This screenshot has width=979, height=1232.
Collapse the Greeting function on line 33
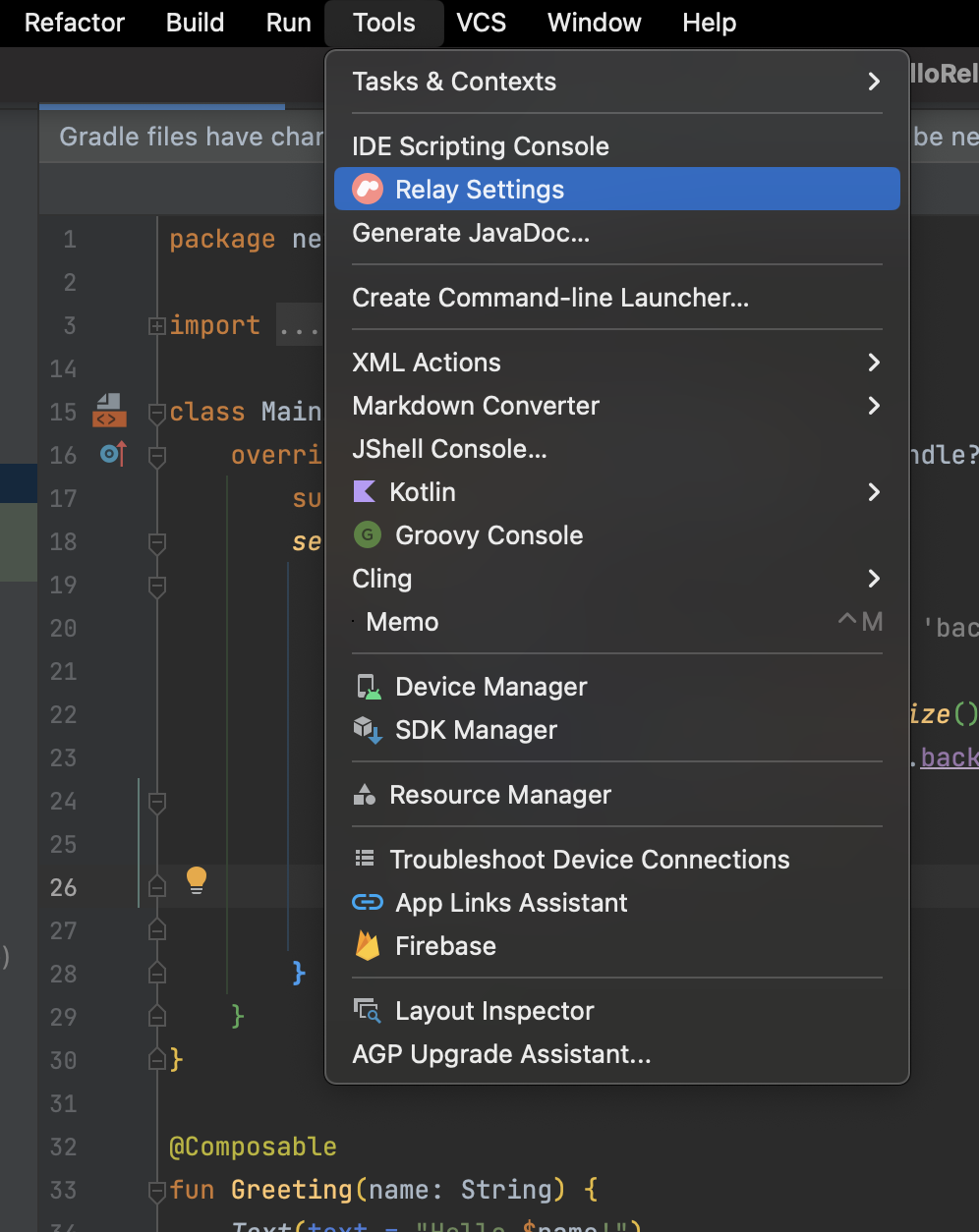pos(156,1190)
